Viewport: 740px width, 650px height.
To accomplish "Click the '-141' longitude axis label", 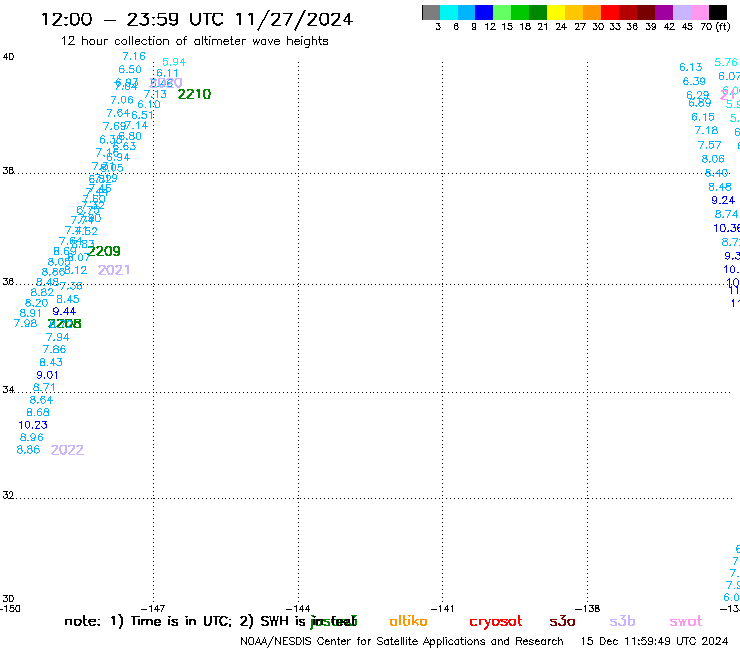I will [x=442, y=609].
